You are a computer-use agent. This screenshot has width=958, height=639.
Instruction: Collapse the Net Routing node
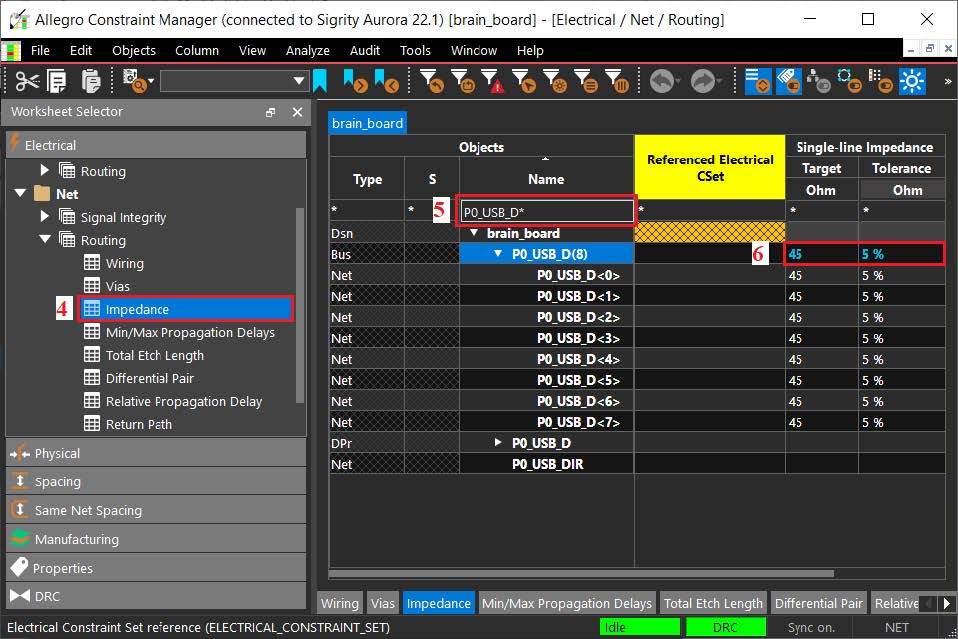tap(45, 239)
